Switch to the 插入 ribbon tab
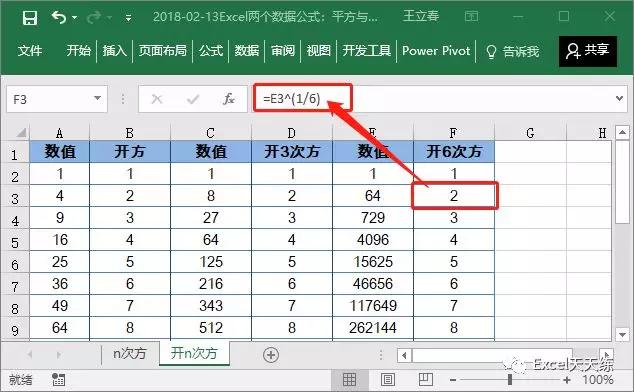Viewport: 634px width, 392px height. pos(114,51)
